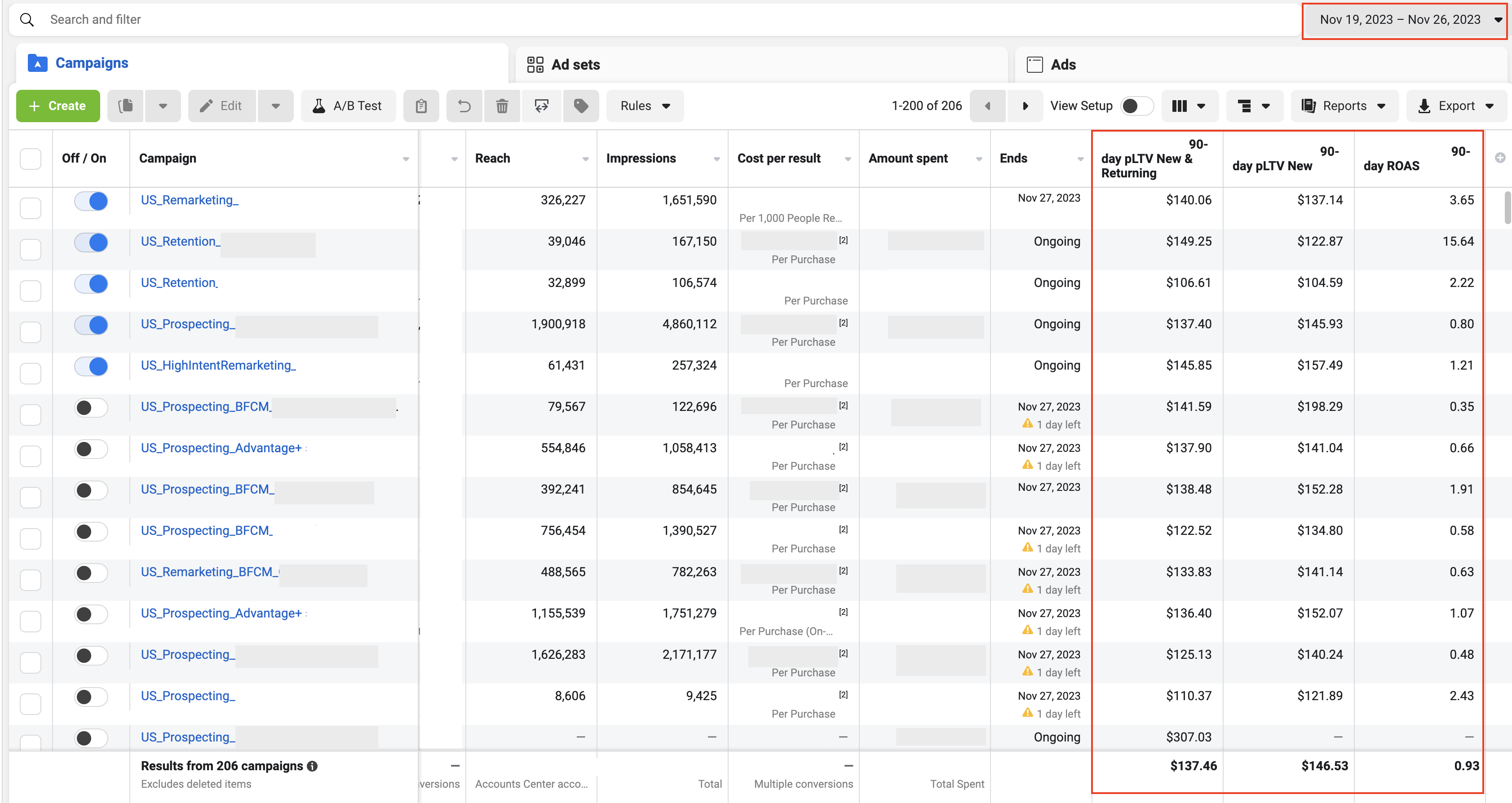Click the clipboard paste icon
This screenshot has width=1512, height=803.
[x=421, y=106]
